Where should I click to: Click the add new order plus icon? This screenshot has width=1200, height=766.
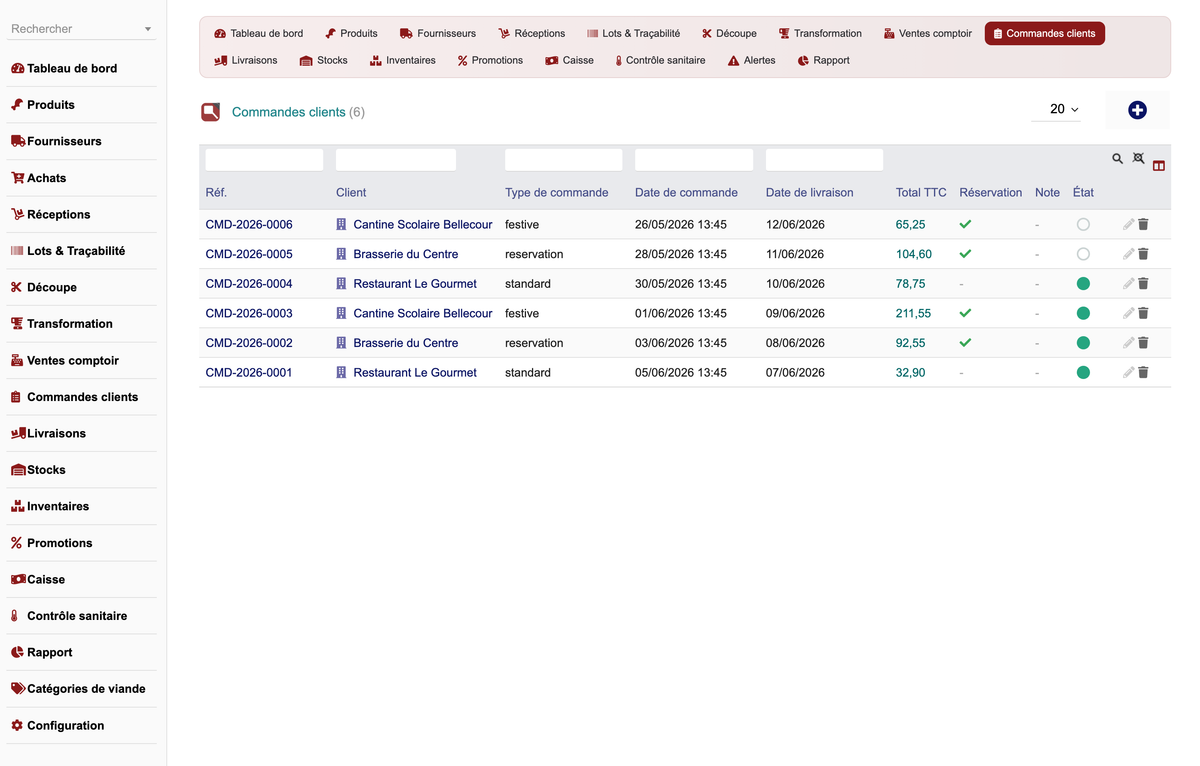pos(1137,110)
